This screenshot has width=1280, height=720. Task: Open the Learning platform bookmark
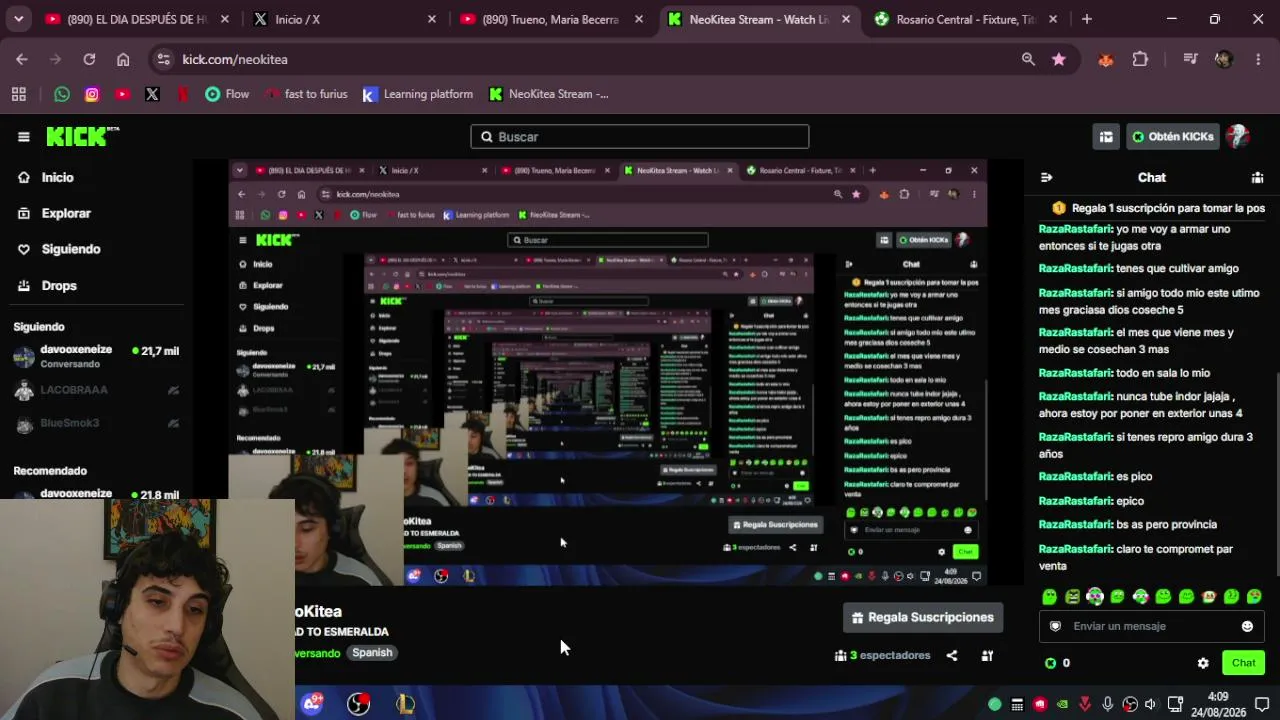tap(417, 94)
